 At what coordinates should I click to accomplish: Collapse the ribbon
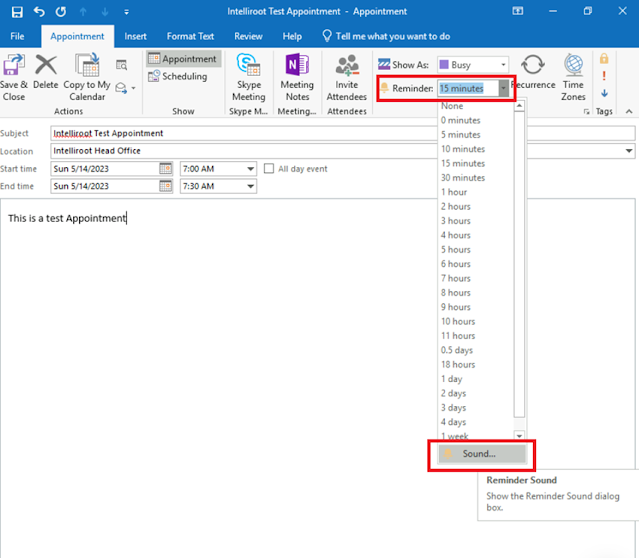[629, 111]
